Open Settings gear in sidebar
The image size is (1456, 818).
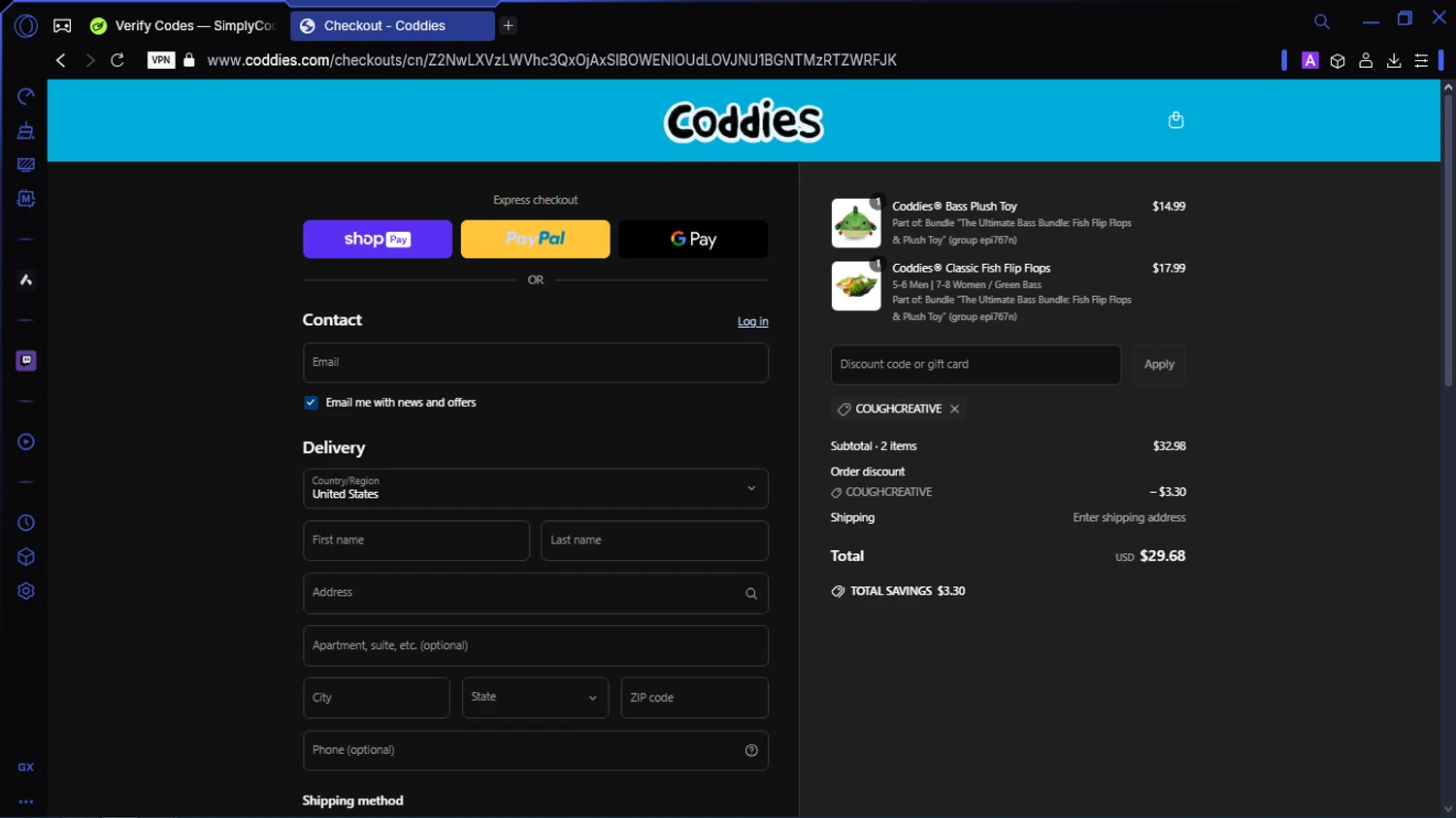[x=26, y=591]
